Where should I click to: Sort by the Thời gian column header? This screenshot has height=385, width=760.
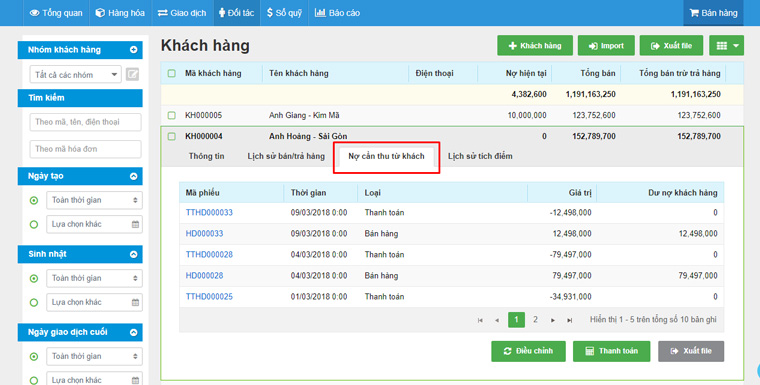pos(308,193)
